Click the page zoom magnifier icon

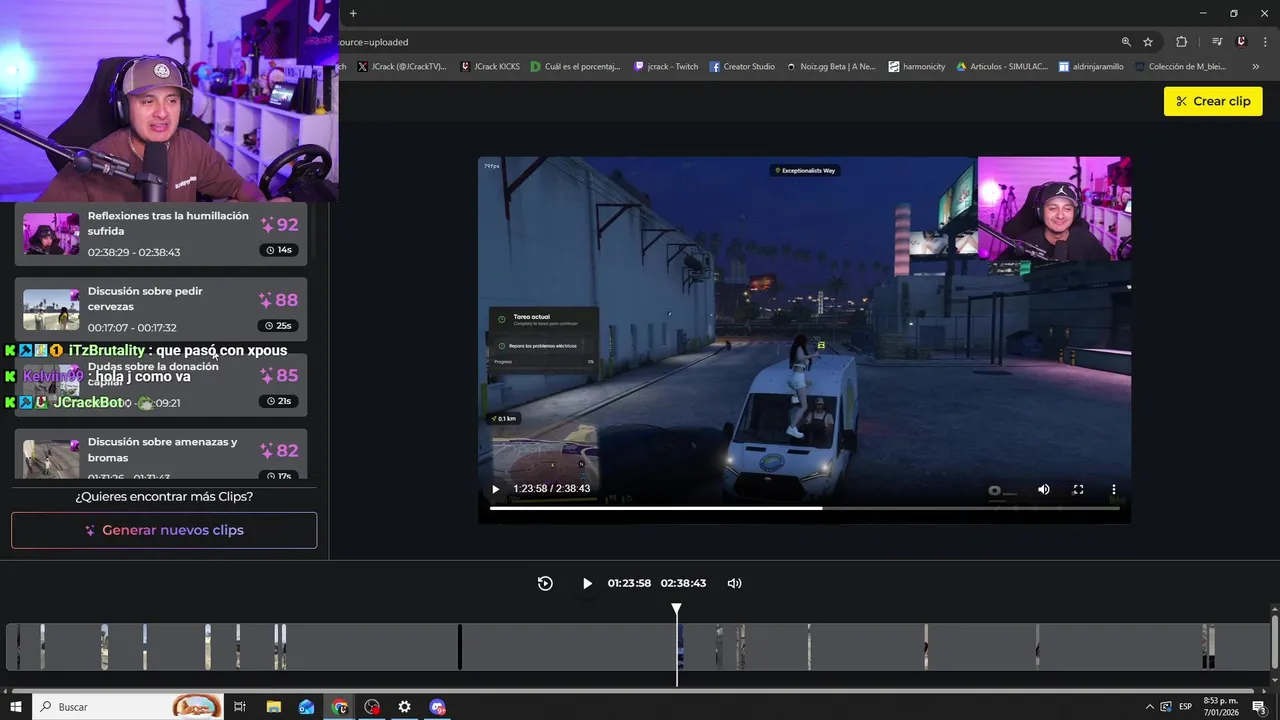pyautogui.click(x=1126, y=42)
